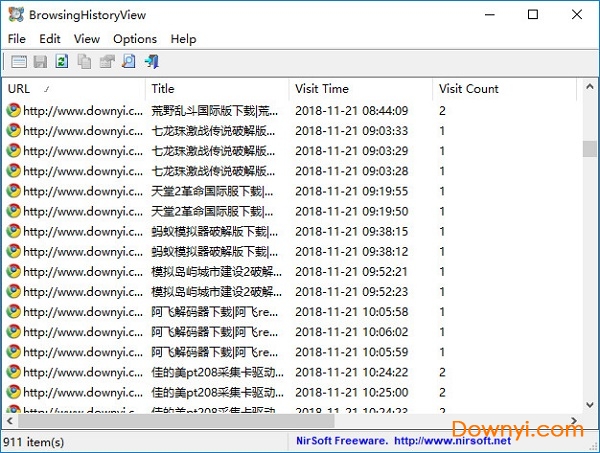Sort the list by URL column header
This screenshot has width=600, height=453.
click(70, 89)
